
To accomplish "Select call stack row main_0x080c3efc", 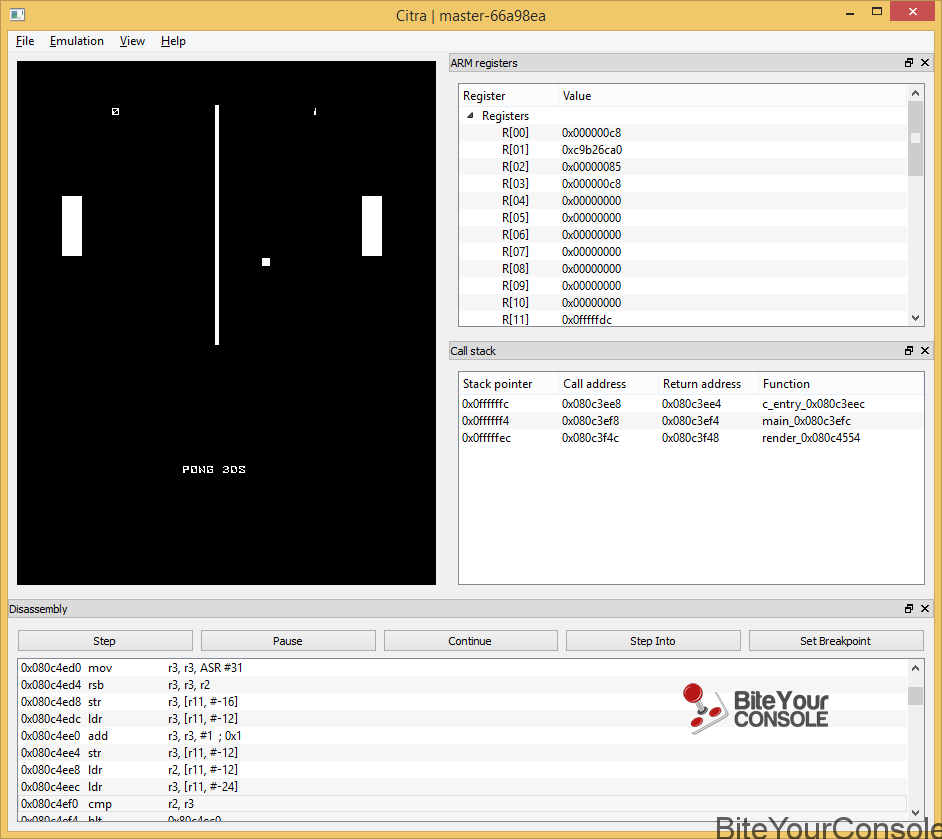I will click(691, 420).
